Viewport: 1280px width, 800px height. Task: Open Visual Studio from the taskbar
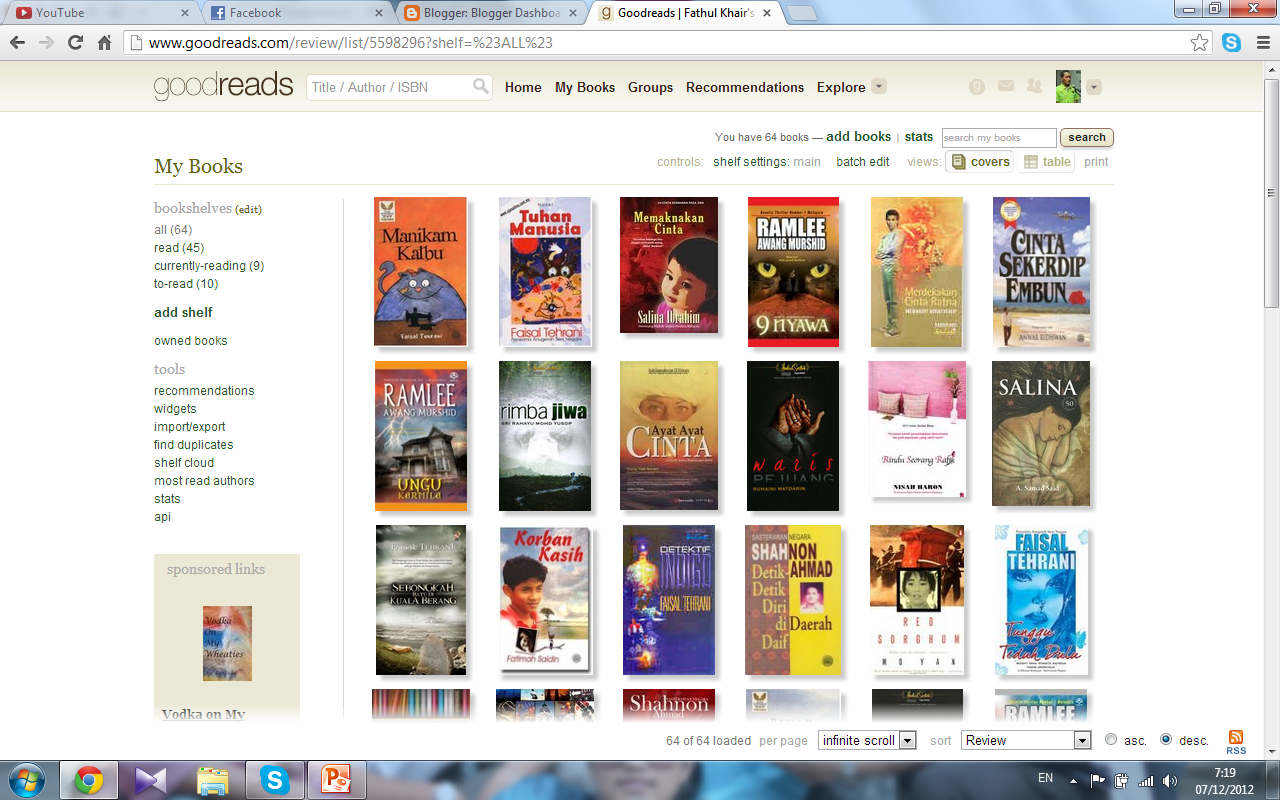151,780
